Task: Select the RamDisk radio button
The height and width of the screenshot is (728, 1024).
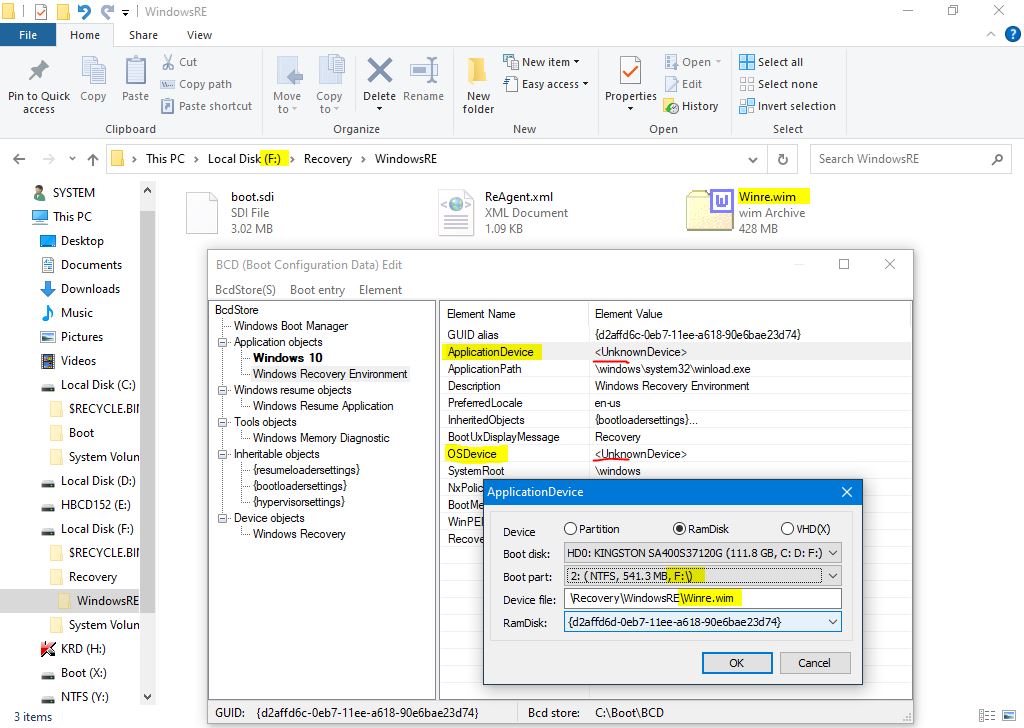Action: coord(679,529)
